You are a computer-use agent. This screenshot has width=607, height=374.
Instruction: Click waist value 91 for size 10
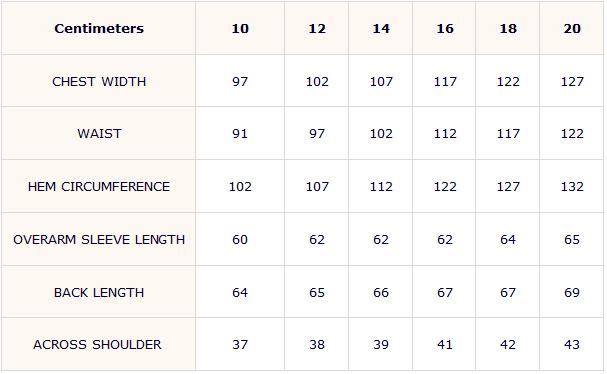point(240,134)
